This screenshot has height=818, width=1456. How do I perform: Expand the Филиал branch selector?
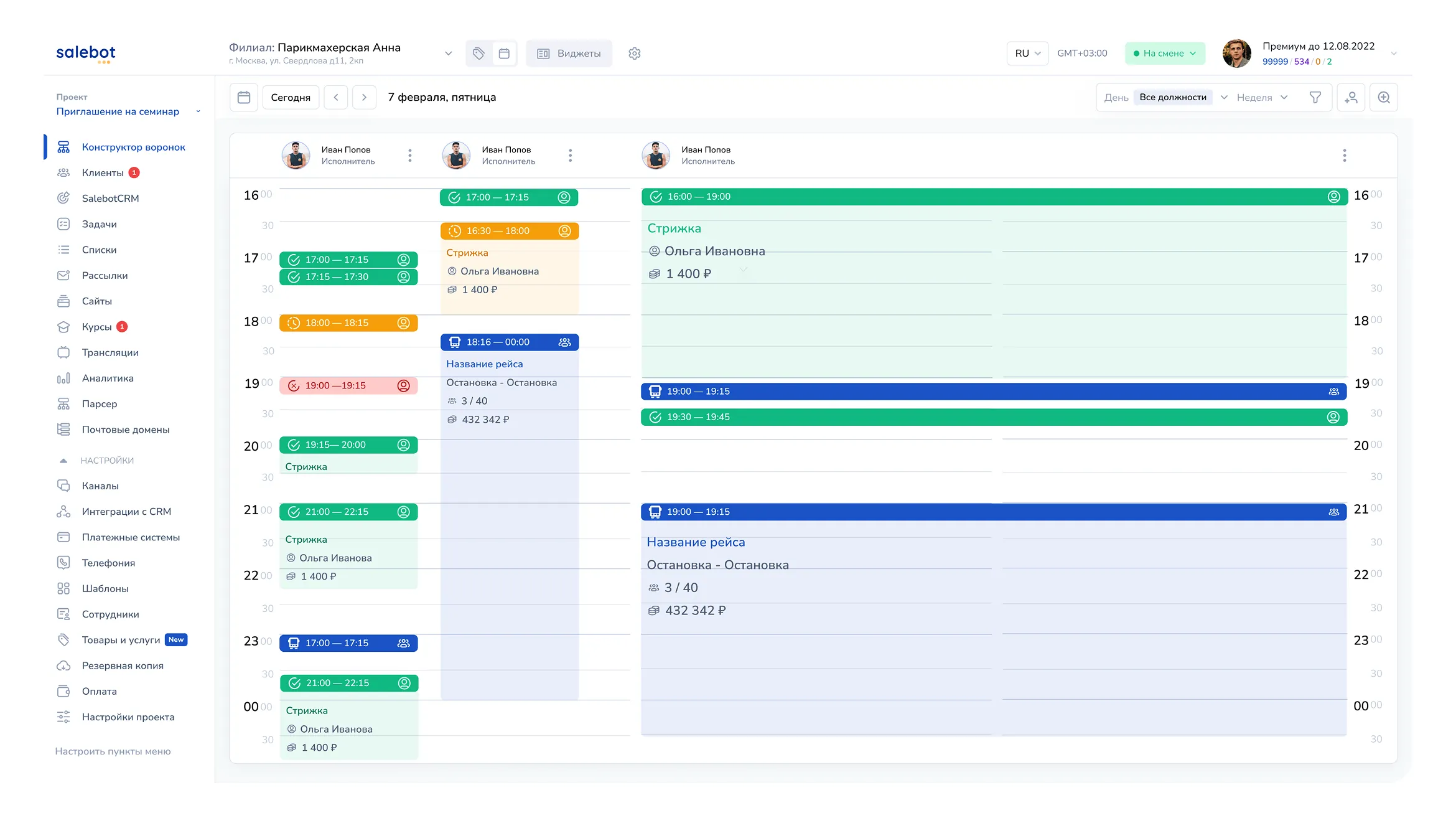coord(448,54)
